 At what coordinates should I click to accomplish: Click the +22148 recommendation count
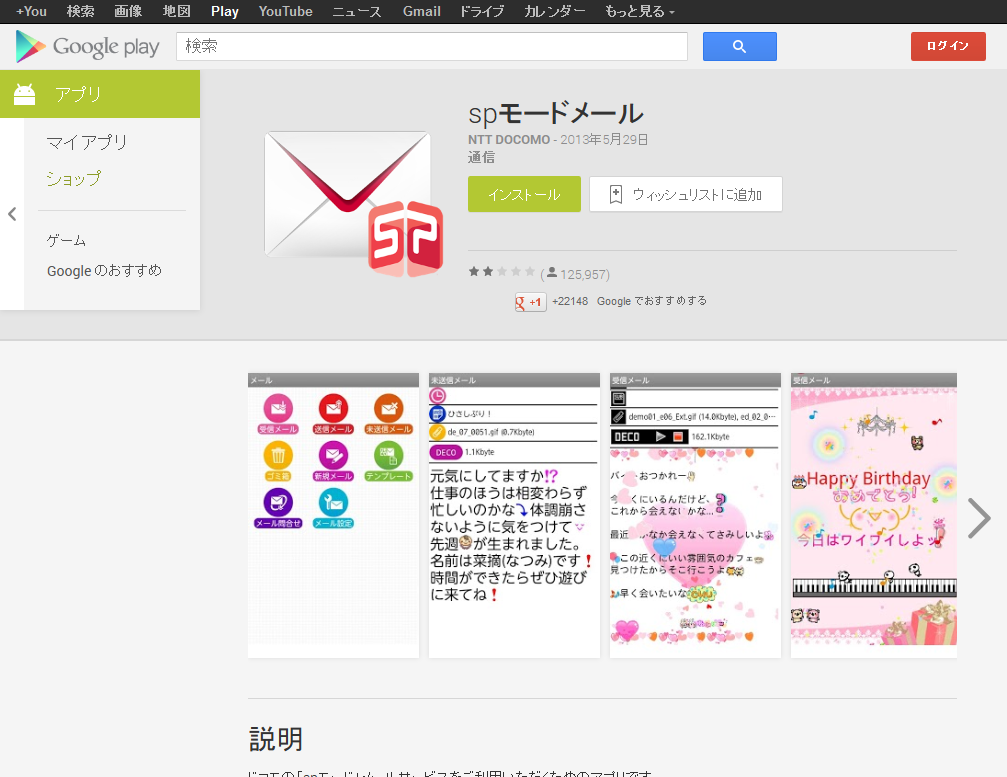point(570,301)
